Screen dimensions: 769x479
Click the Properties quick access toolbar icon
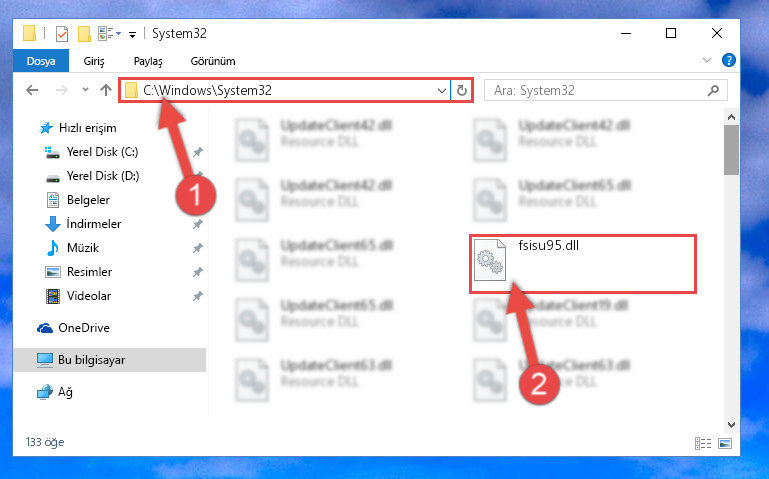[x=62, y=34]
